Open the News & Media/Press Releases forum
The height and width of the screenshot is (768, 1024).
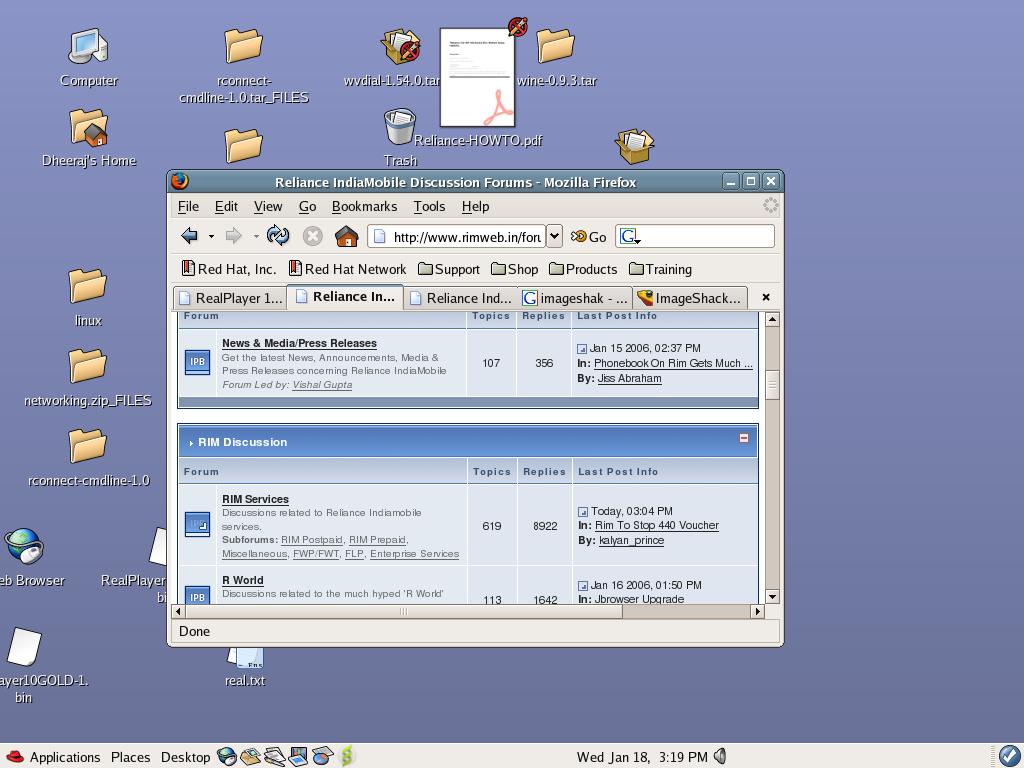pyautogui.click(x=299, y=343)
